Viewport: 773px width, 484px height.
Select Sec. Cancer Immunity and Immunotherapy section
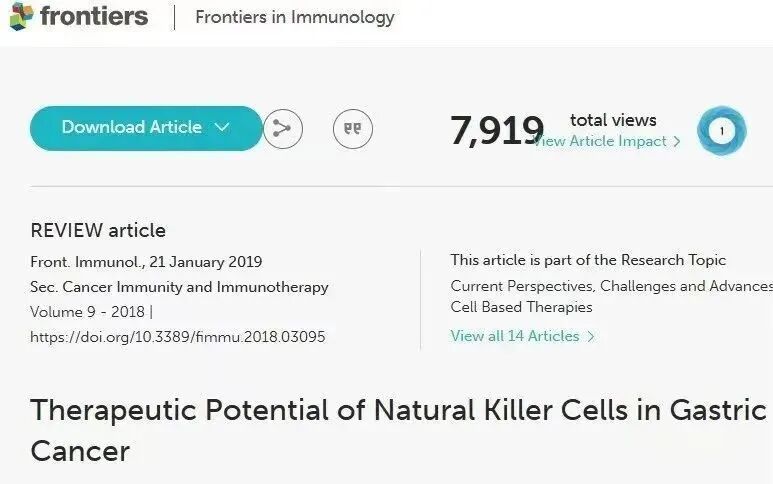[179, 287]
